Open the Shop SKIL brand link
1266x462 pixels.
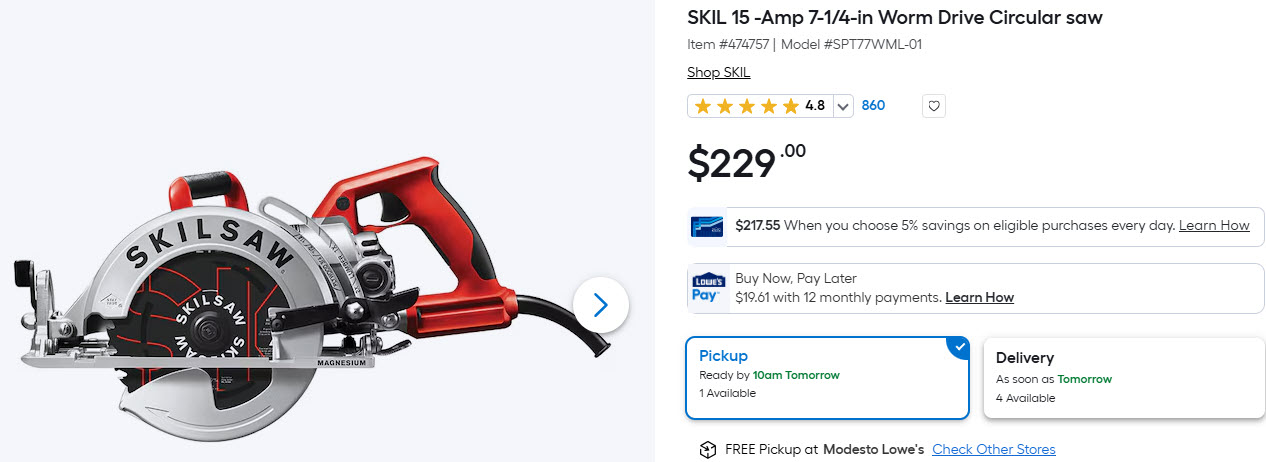[718, 72]
